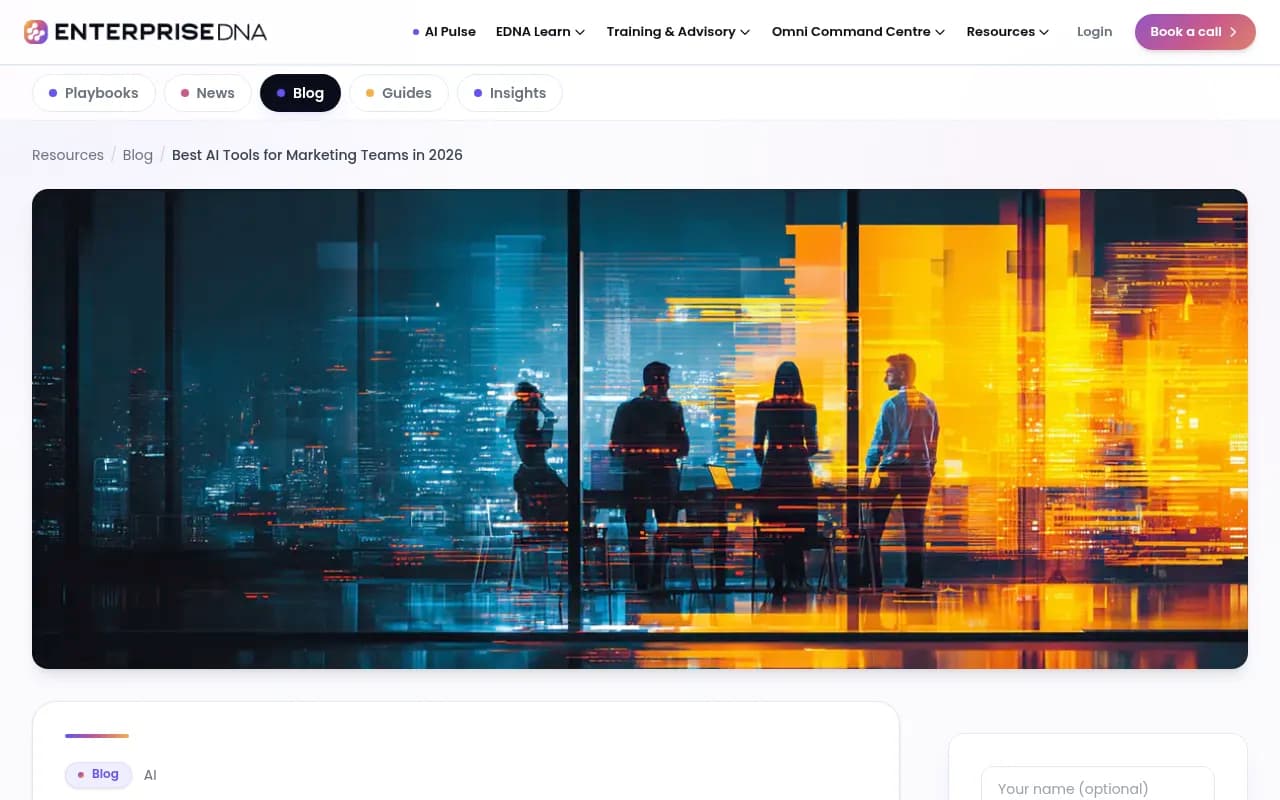The image size is (1280, 800).
Task: Focus the Your name (optional) field
Action: click(x=1098, y=788)
